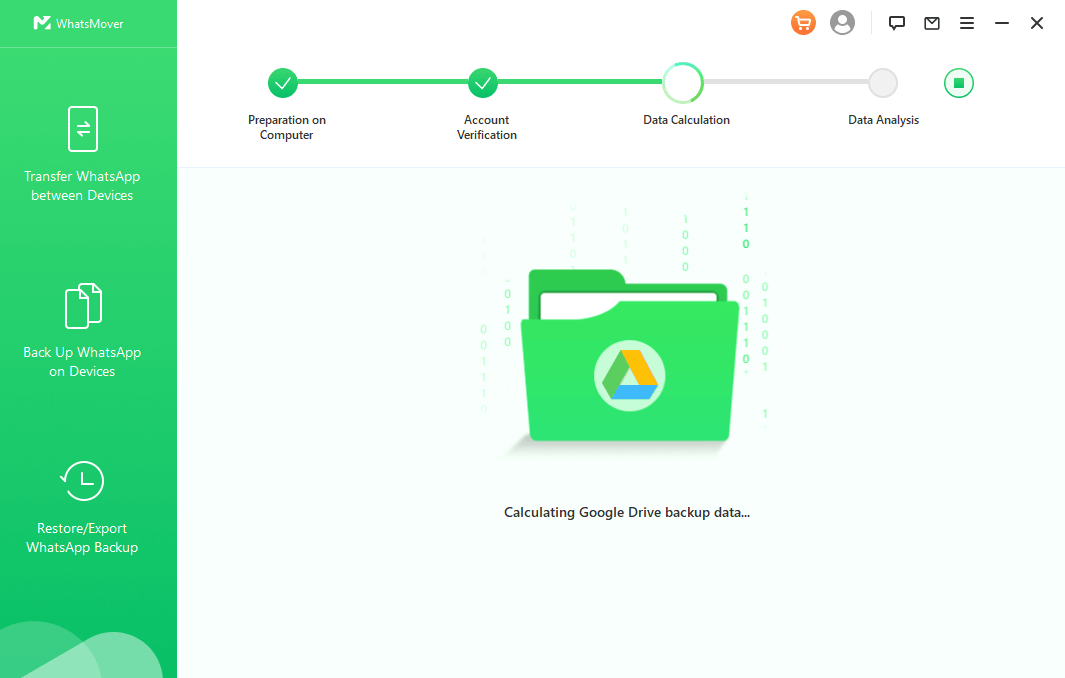The image size is (1065, 678).
Task: Open the orange shopping cart purchase icon
Action: point(803,23)
